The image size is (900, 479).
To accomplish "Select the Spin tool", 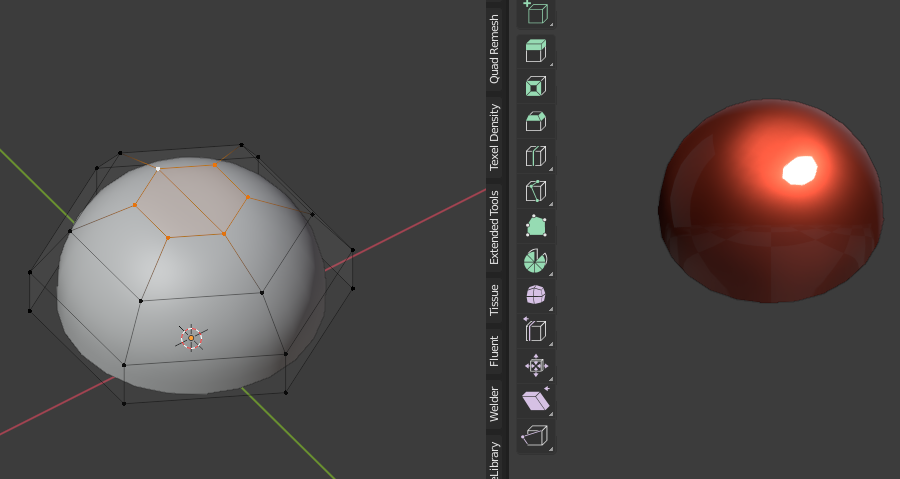I will coord(536,261).
